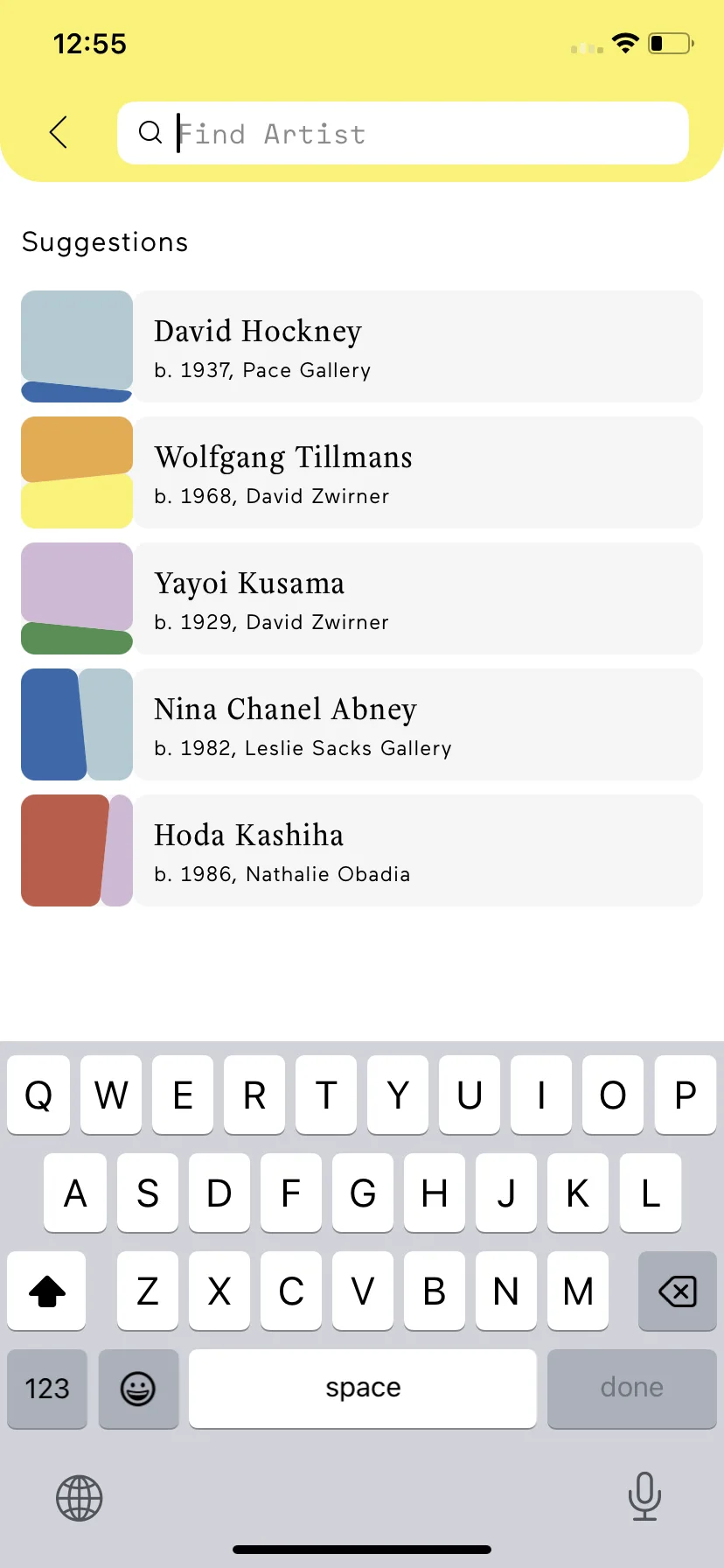Toggle the shift key
Screen dimensions: 724x1568
pyautogui.click(x=47, y=1291)
